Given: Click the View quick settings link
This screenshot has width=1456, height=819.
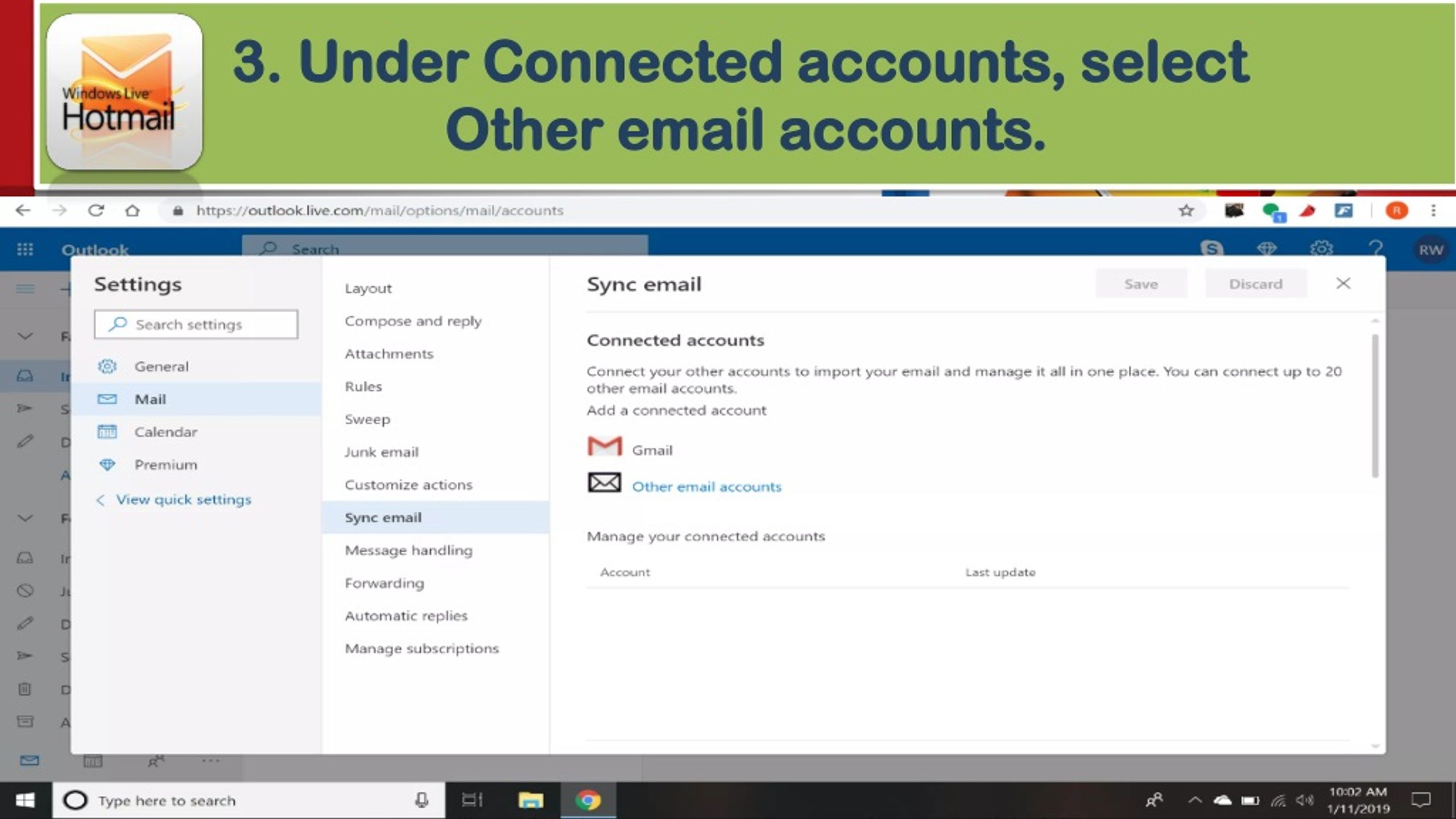Looking at the screenshot, I should [184, 499].
